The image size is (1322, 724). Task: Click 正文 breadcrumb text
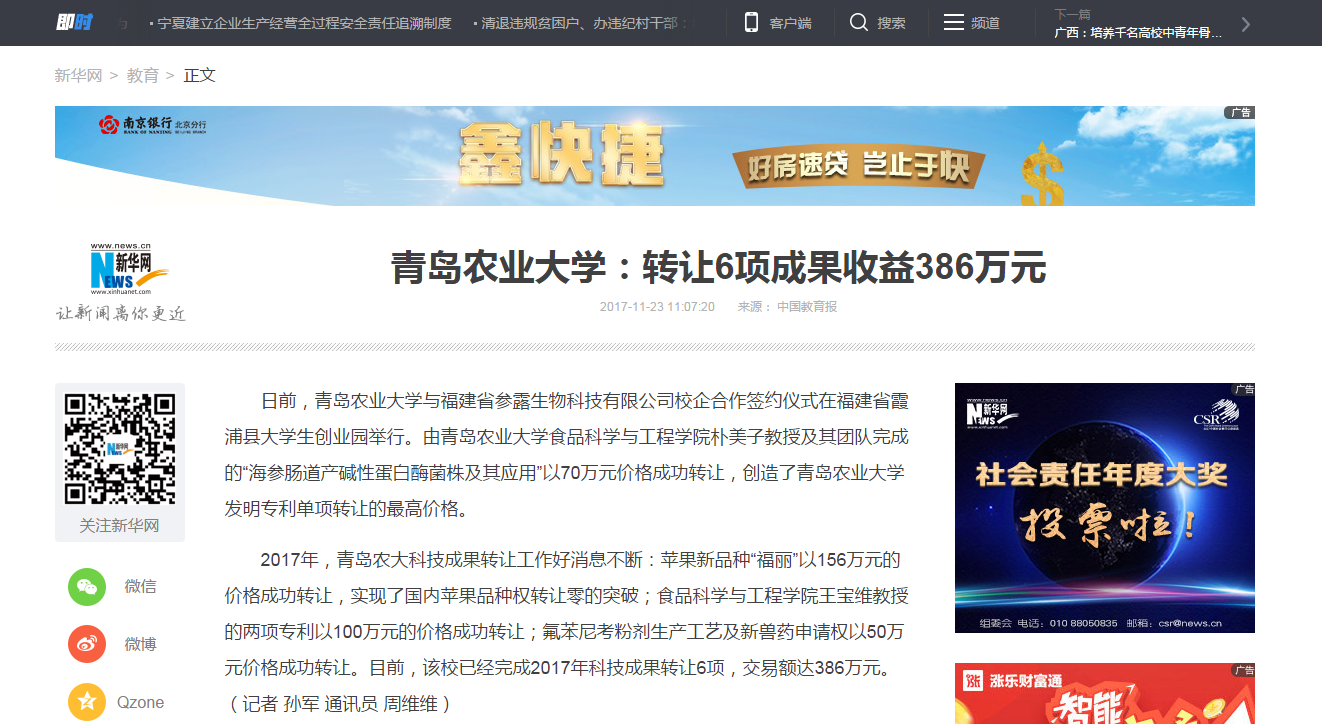(x=200, y=75)
